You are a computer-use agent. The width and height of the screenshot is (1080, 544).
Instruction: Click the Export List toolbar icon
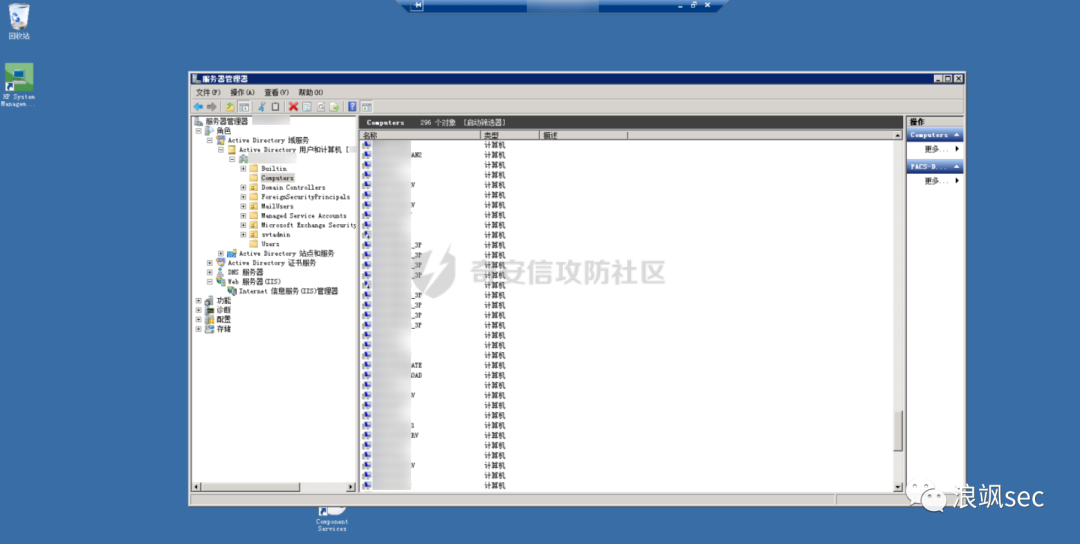(334, 107)
